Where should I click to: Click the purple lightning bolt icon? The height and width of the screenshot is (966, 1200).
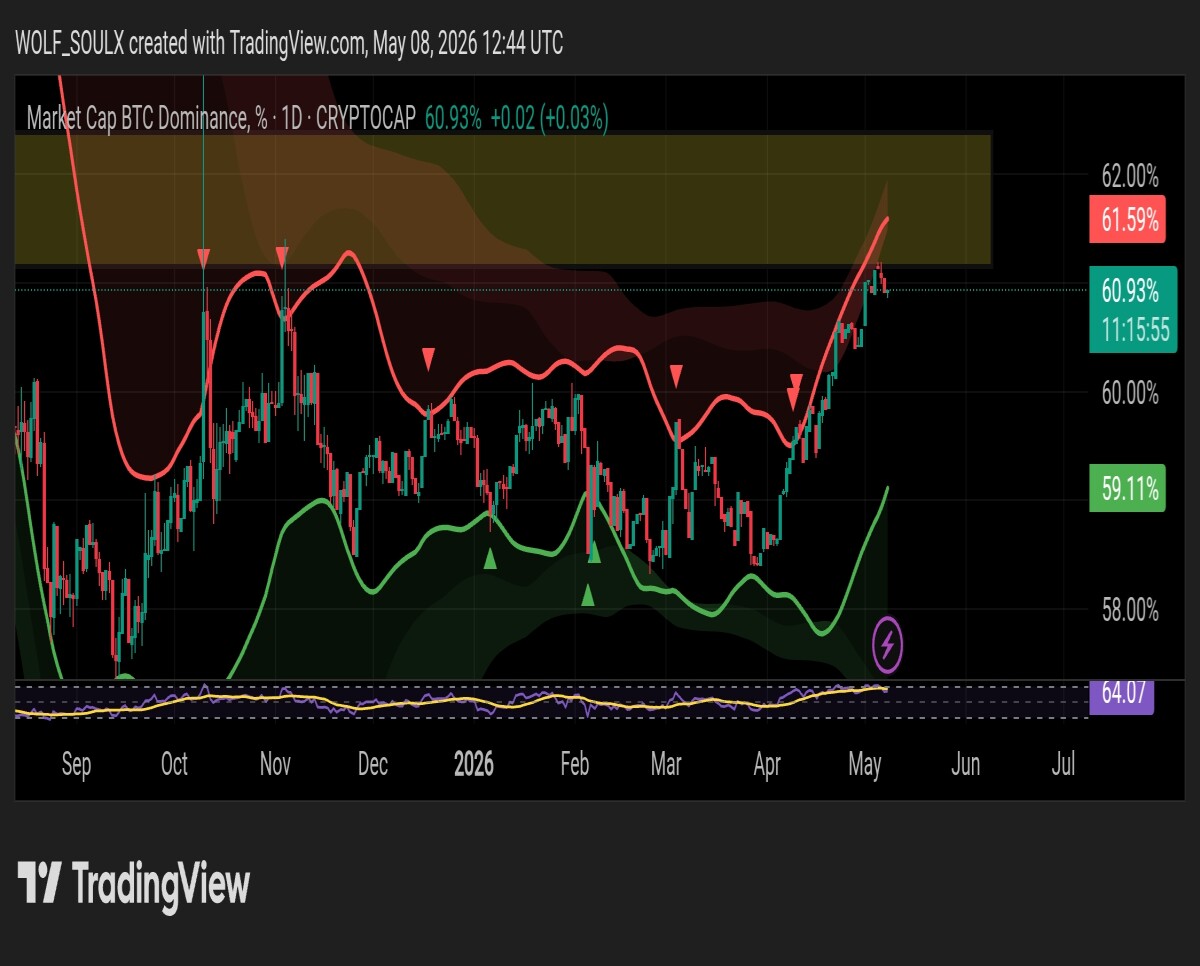(x=889, y=645)
